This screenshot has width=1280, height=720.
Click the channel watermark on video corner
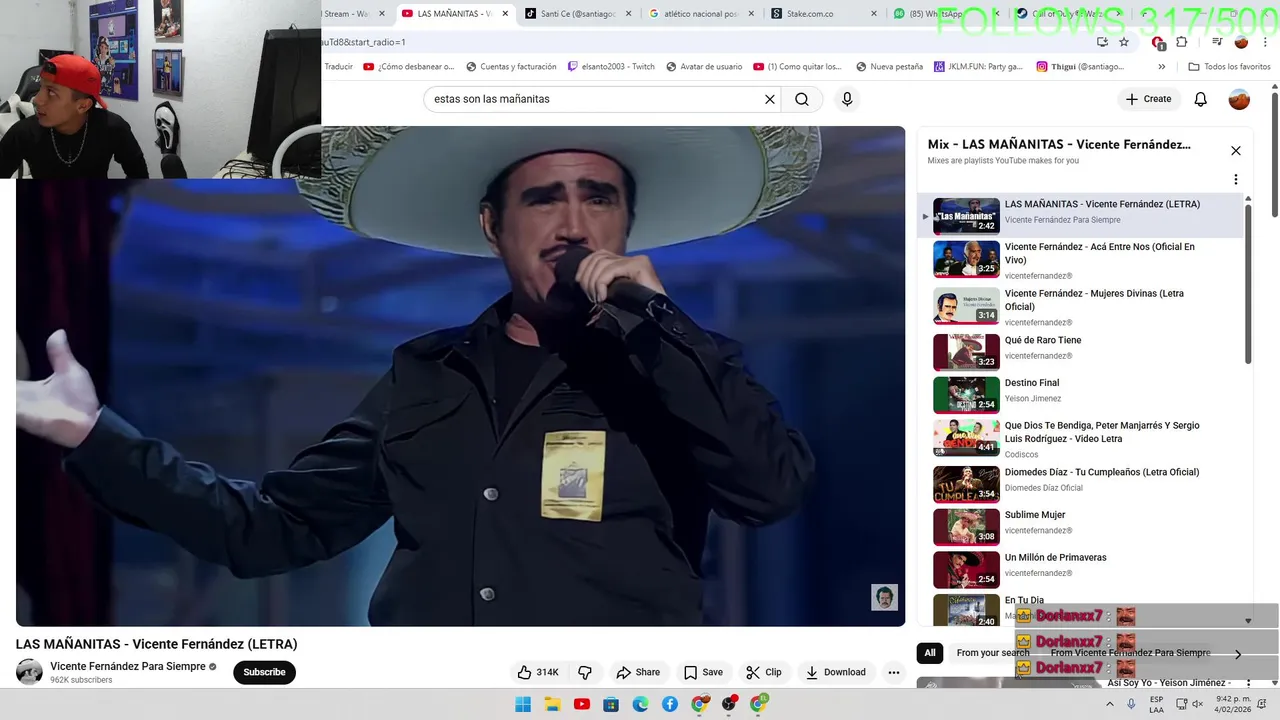point(884,597)
